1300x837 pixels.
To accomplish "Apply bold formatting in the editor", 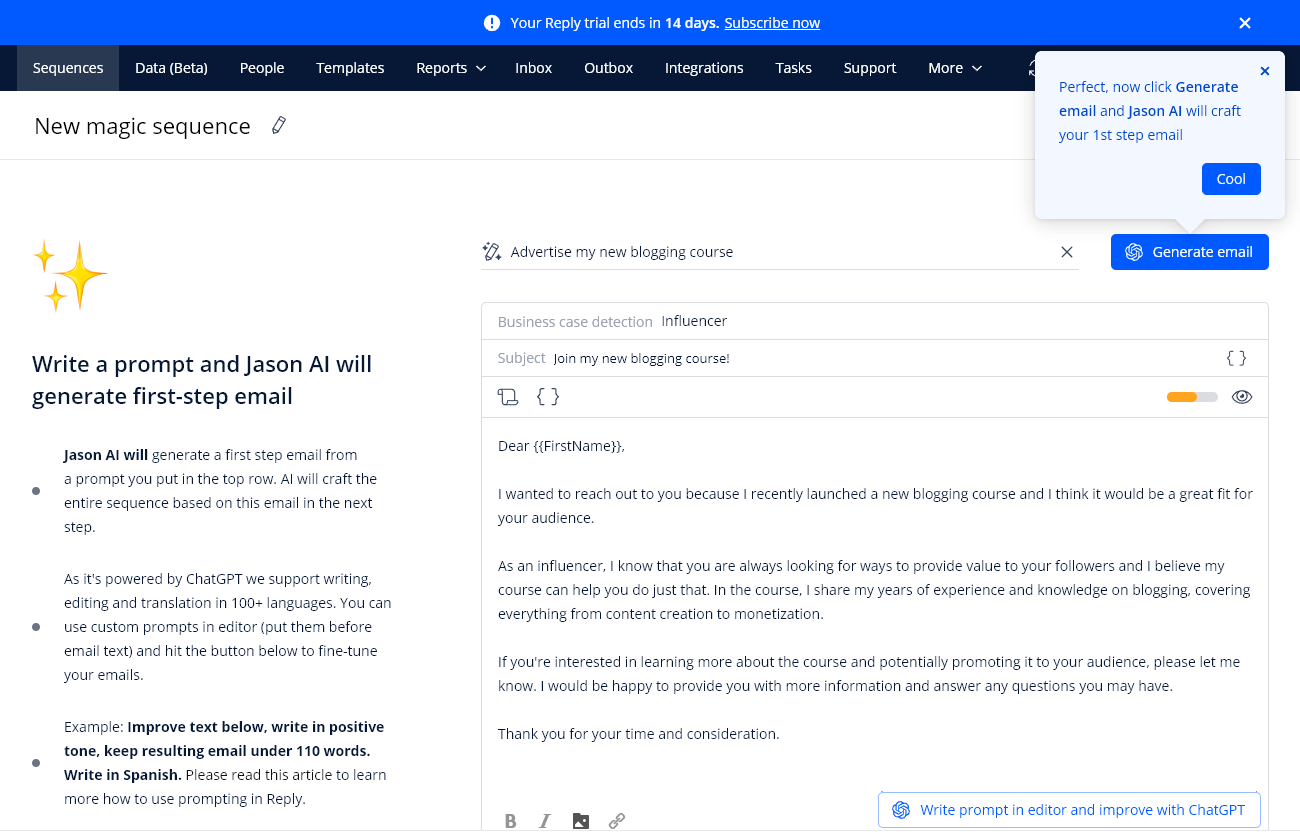I will 510,820.
